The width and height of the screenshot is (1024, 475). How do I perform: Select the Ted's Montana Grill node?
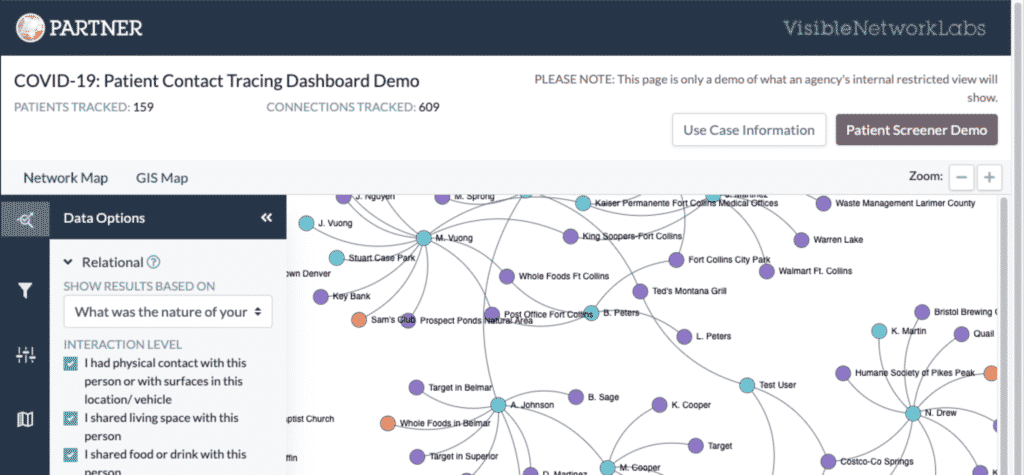click(641, 291)
